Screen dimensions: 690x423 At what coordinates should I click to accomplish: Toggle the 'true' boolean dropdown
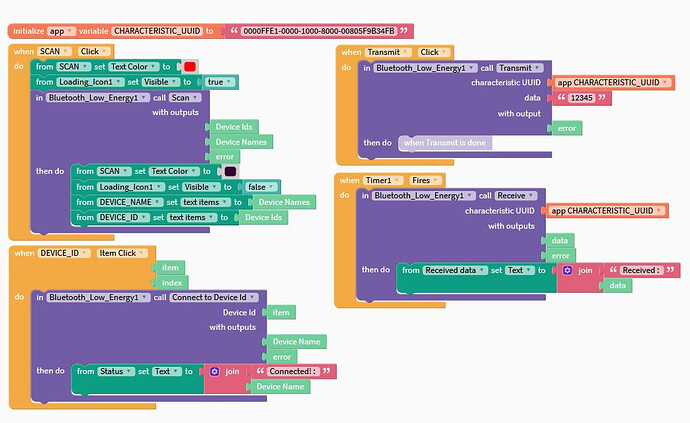pyautogui.click(x=218, y=82)
